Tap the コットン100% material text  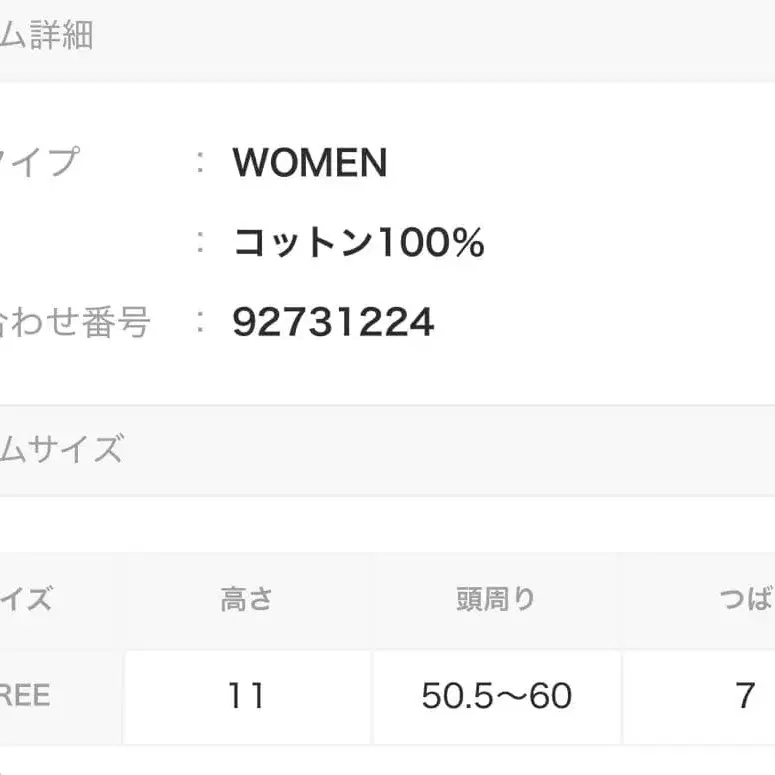(358, 243)
